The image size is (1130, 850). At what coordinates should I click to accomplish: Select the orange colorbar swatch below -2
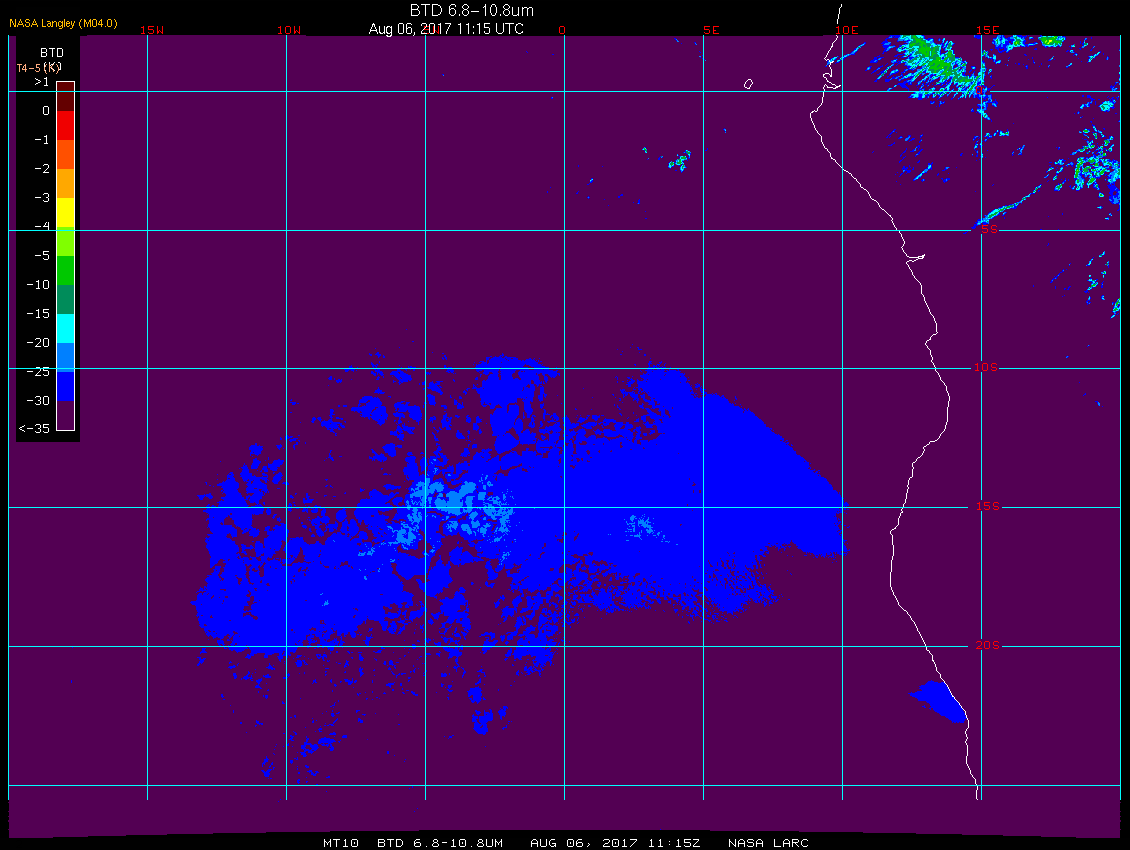[66, 184]
